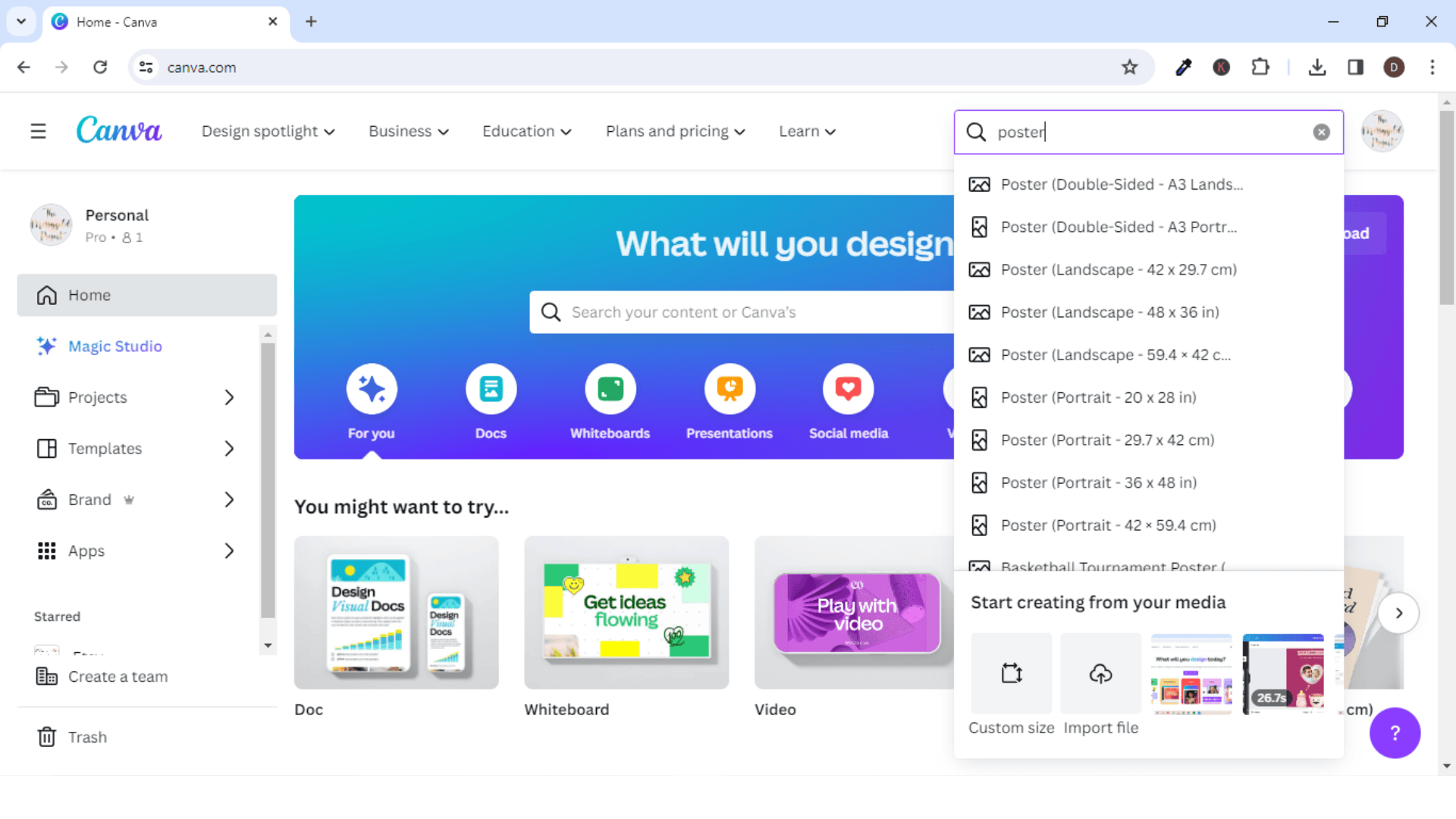
Task: Open the hamburger main menu
Action: (38, 131)
